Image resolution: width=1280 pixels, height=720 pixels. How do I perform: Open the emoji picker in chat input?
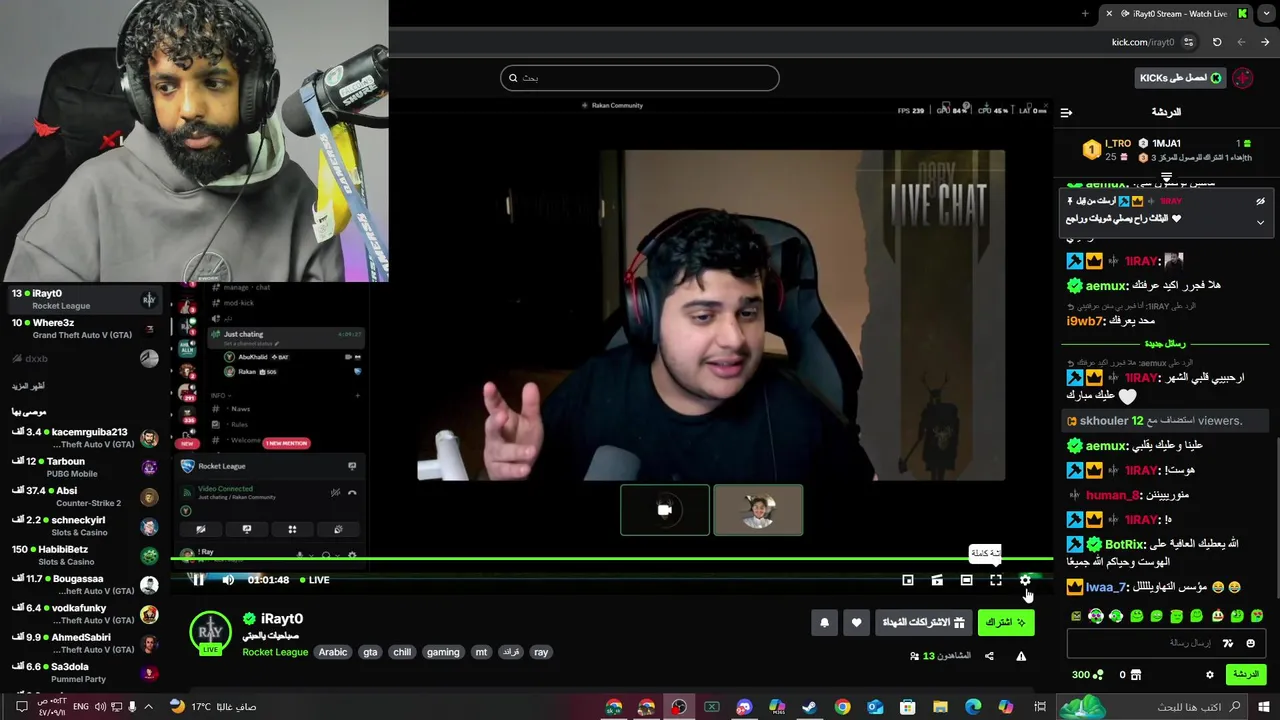(1250, 643)
